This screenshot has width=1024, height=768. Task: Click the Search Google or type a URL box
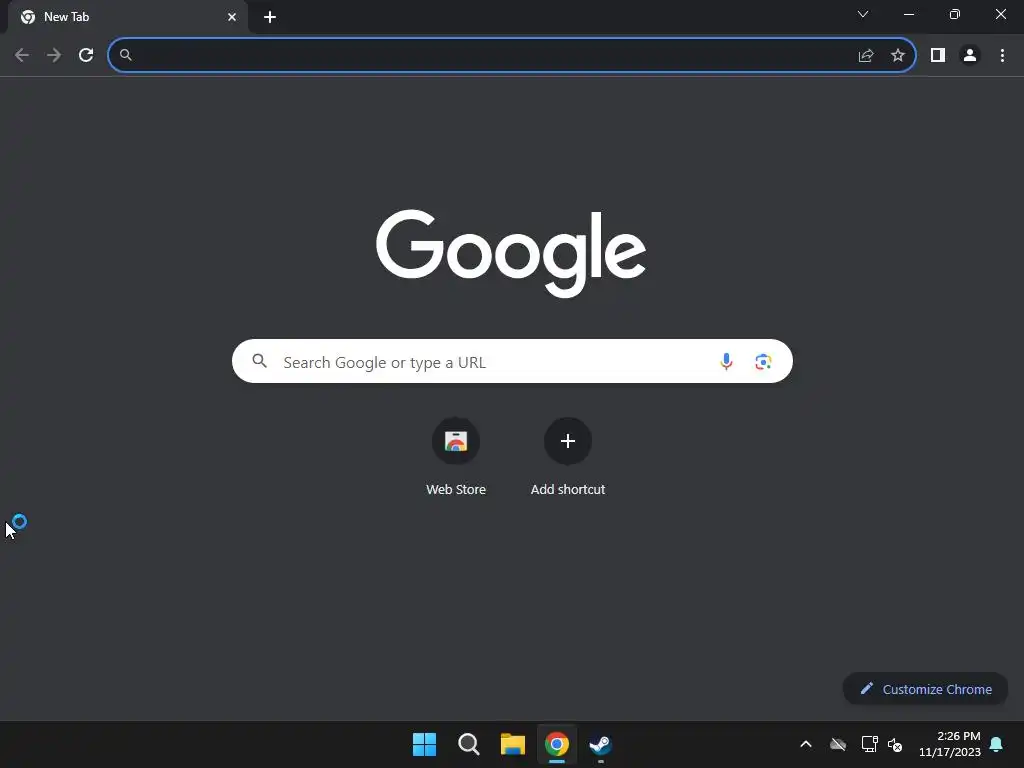coord(512,361)
